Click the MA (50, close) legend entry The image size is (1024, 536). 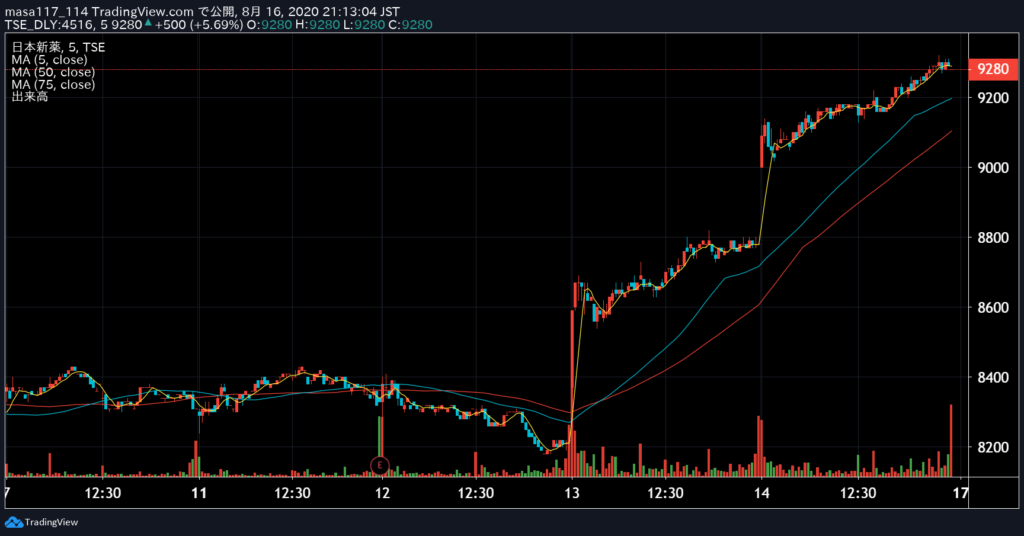point(53,72)
